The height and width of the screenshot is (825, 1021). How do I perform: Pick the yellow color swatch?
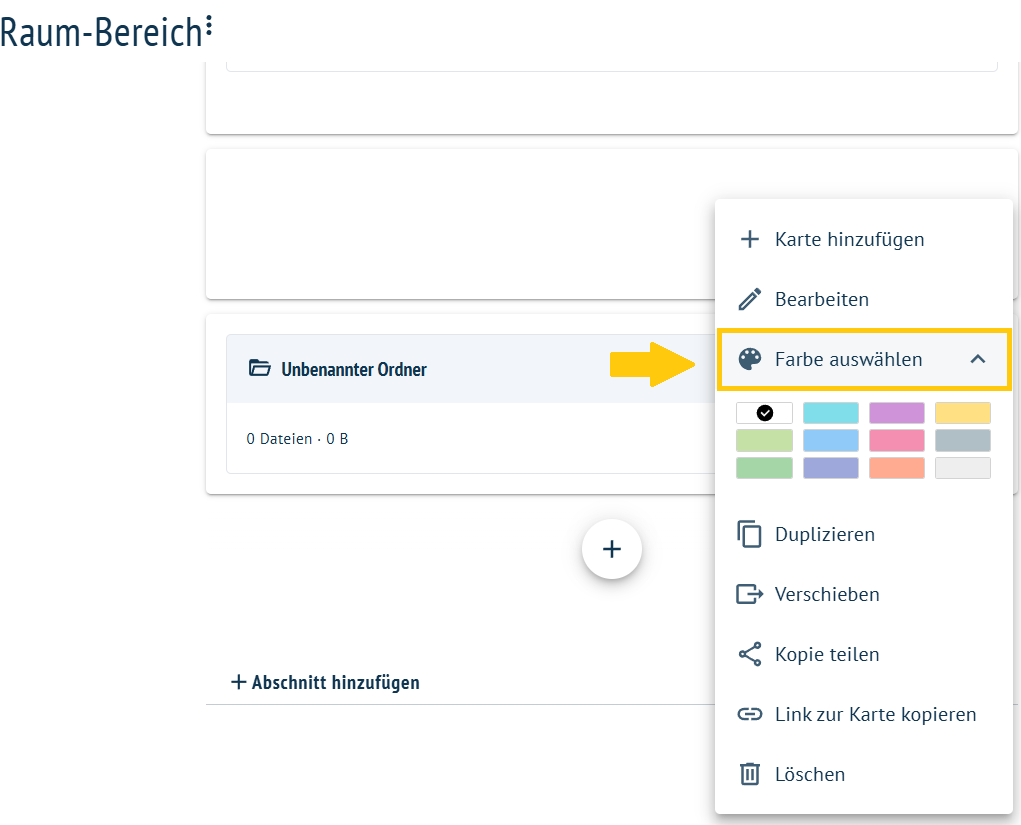click(962, 413)
